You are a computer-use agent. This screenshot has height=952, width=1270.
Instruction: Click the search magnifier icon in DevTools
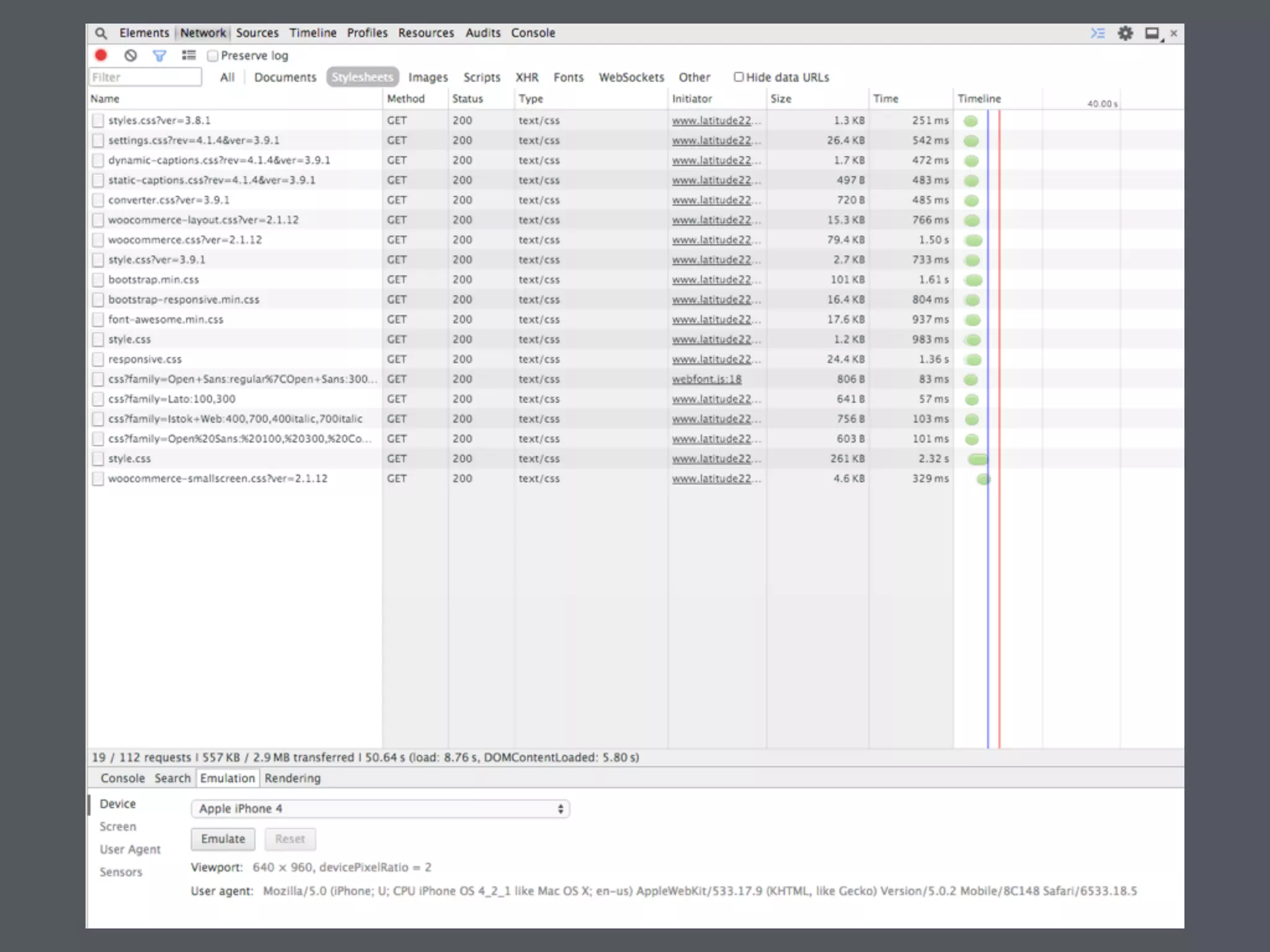(x=101, y=33)
